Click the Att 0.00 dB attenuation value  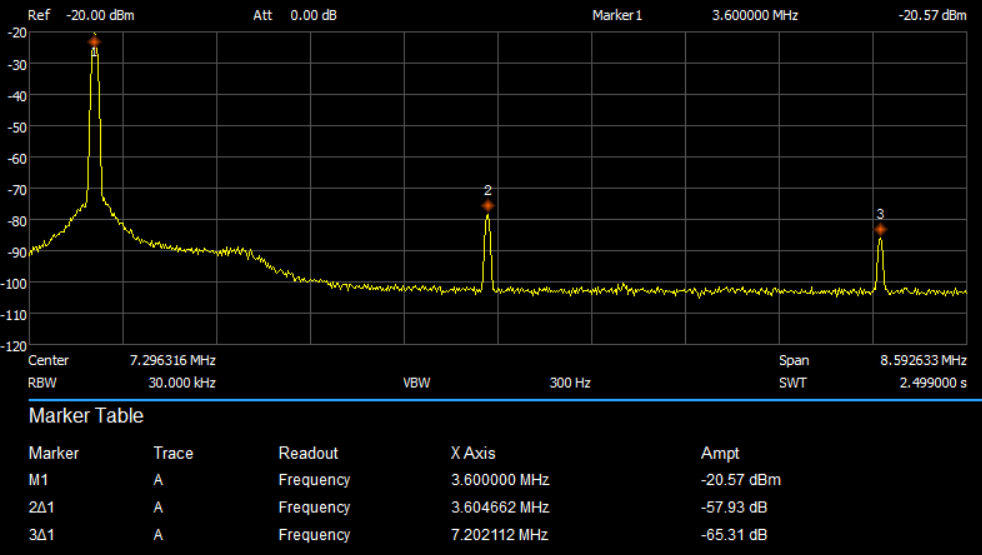click(x=311, y=16)
